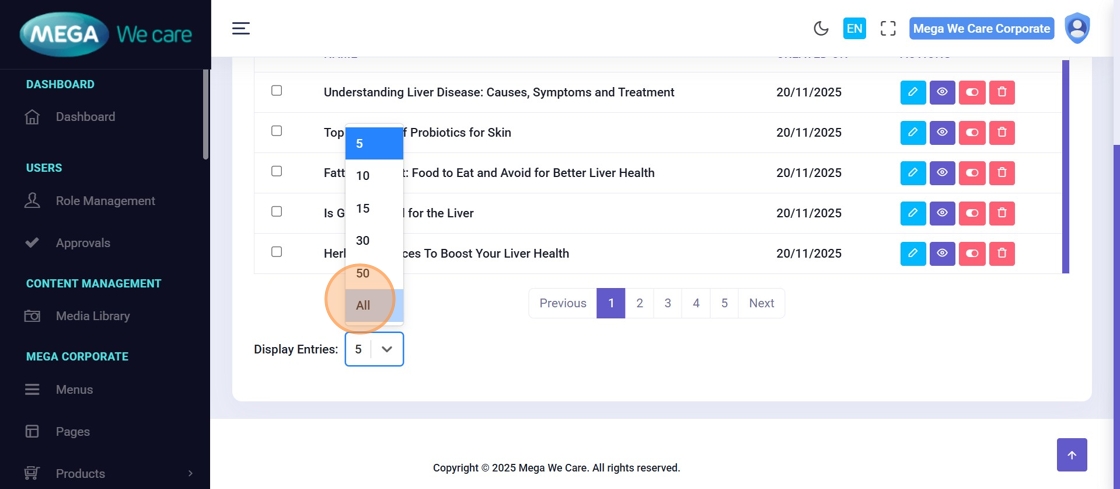1120x489 pixels.
Task: Delete the Herbs and Spices liver entry
Action: pyautogui.click(x=1002, y=253)
